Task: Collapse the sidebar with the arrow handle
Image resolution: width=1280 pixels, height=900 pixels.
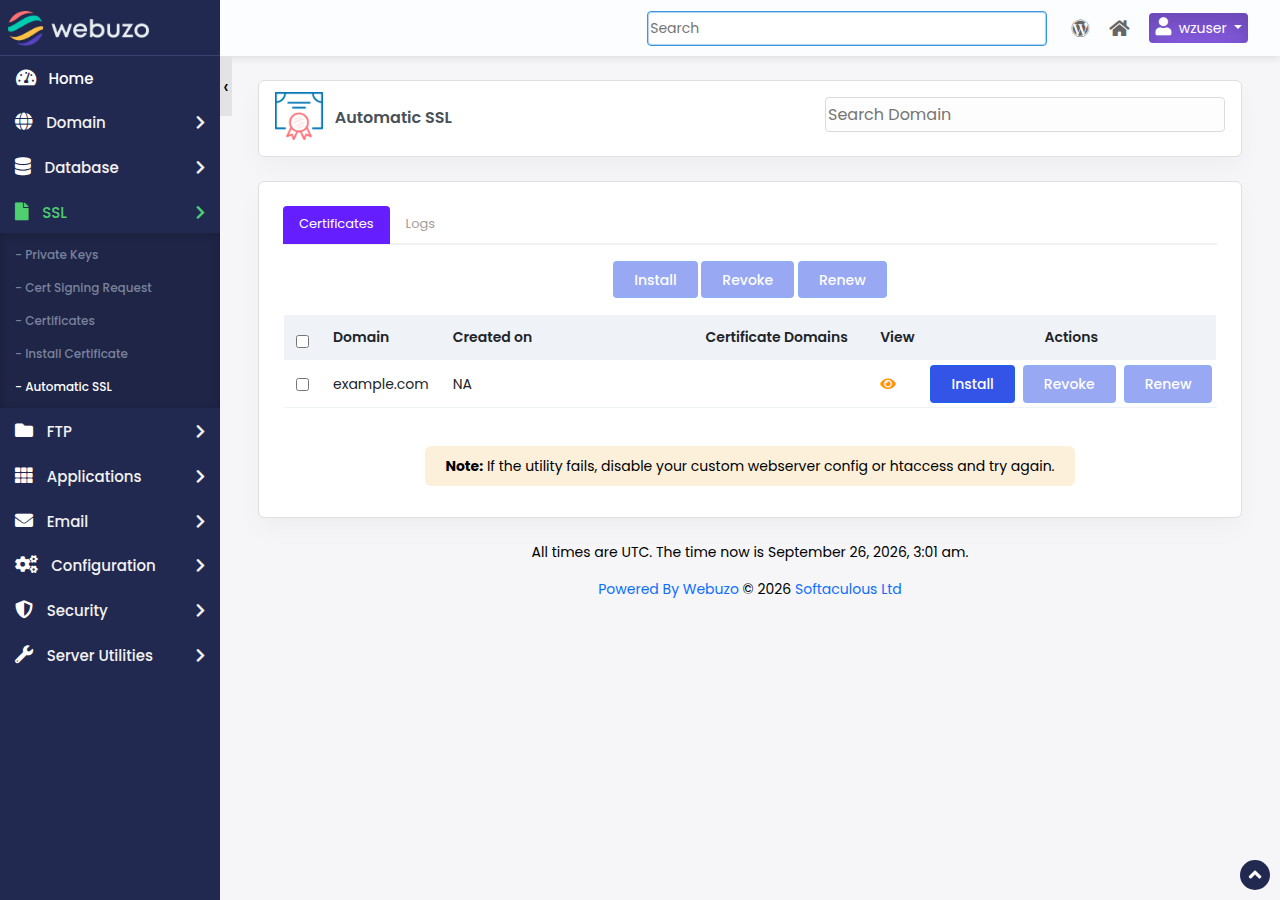Action: click(226, 87)
